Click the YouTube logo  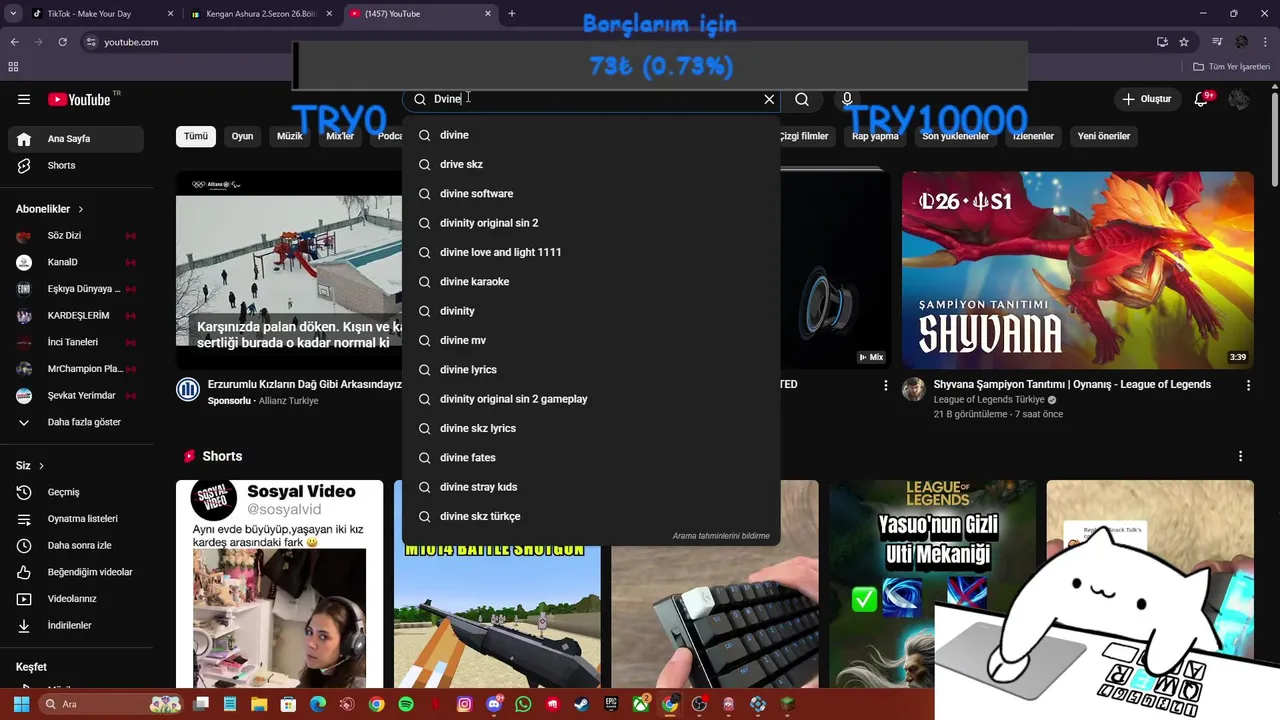pos(79,99)
